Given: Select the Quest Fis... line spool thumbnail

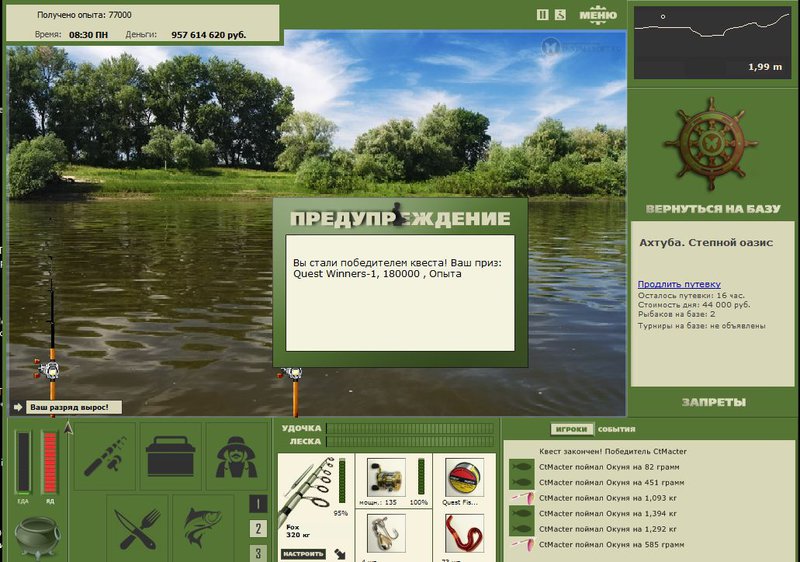Looking at the screenshot, I should [x=464, y=477].
